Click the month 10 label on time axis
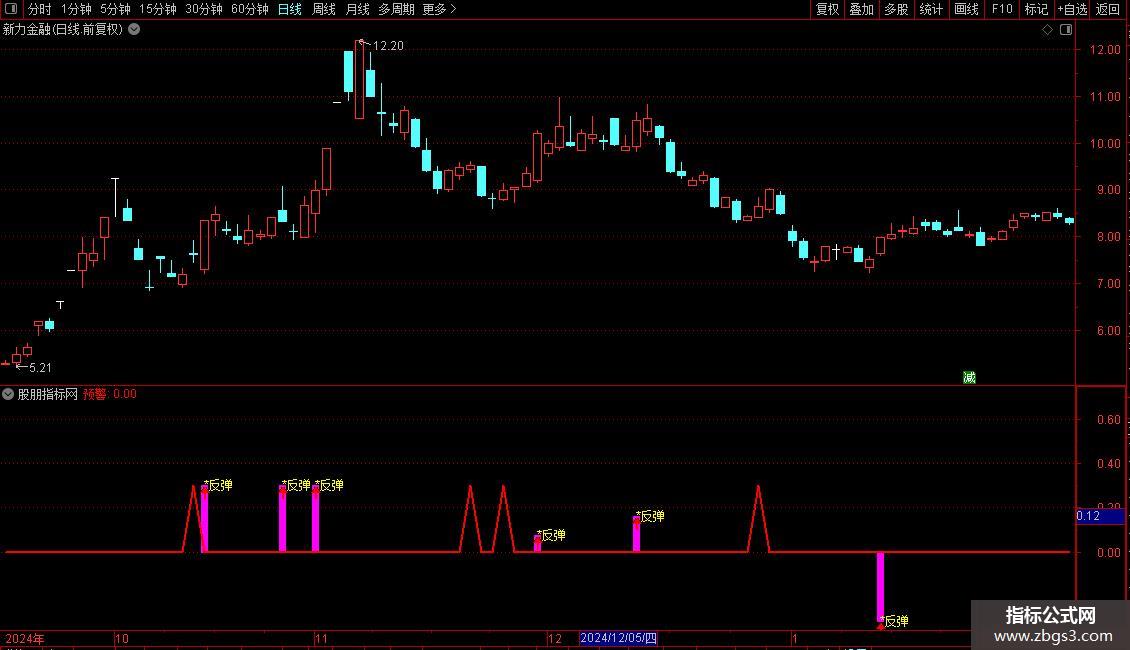This screenshot has width=1130, height=650. click(x=122, y=638)
